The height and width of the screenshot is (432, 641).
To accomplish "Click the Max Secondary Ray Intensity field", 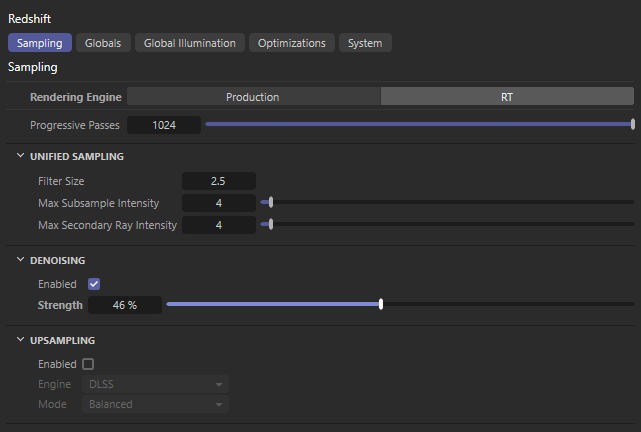I will (x=218, y=225).
